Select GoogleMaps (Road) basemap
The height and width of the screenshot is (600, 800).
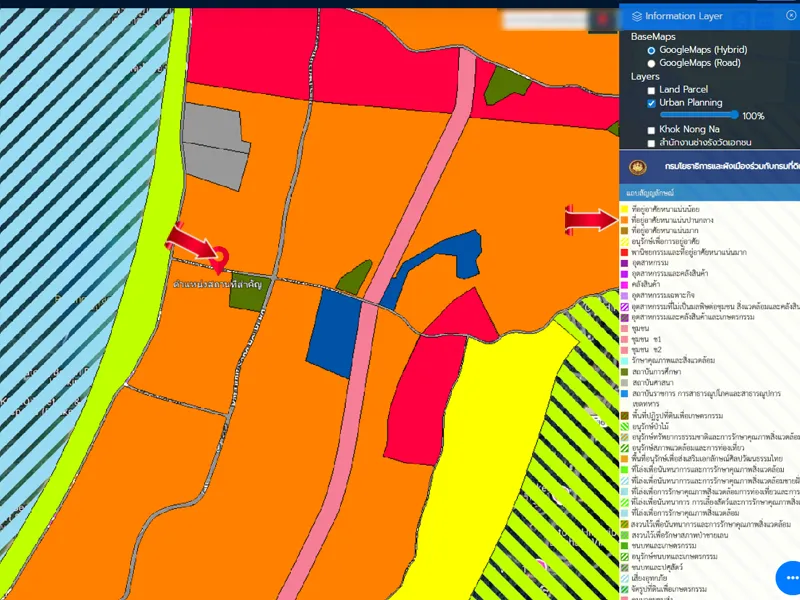click(x=652, y=63)
